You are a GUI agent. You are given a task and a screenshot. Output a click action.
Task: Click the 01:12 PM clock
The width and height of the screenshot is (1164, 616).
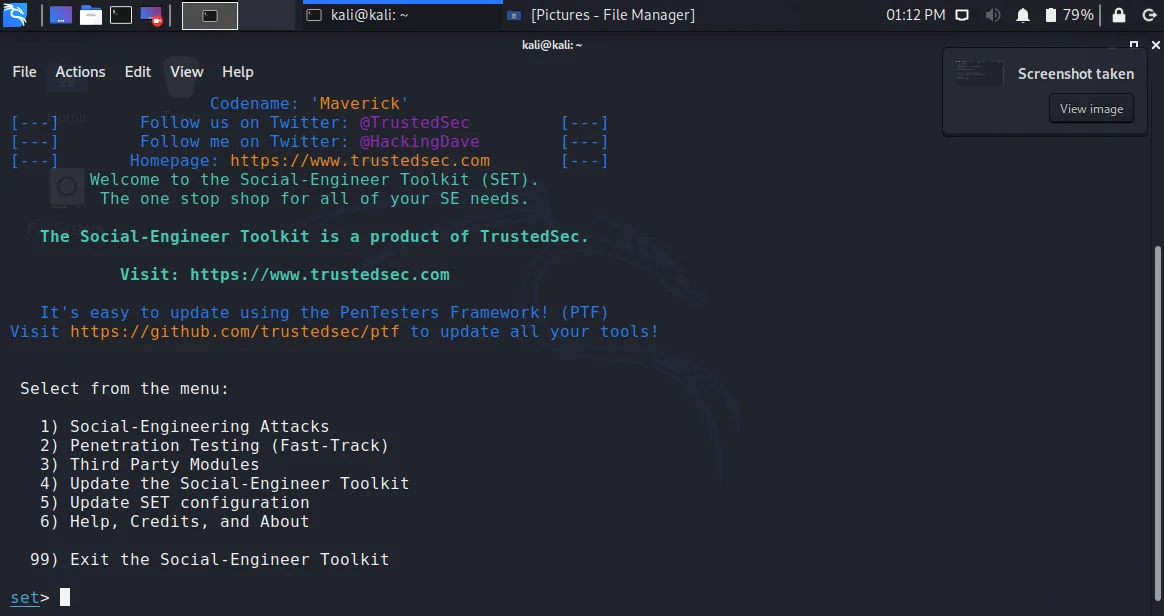tap(915, 15)
